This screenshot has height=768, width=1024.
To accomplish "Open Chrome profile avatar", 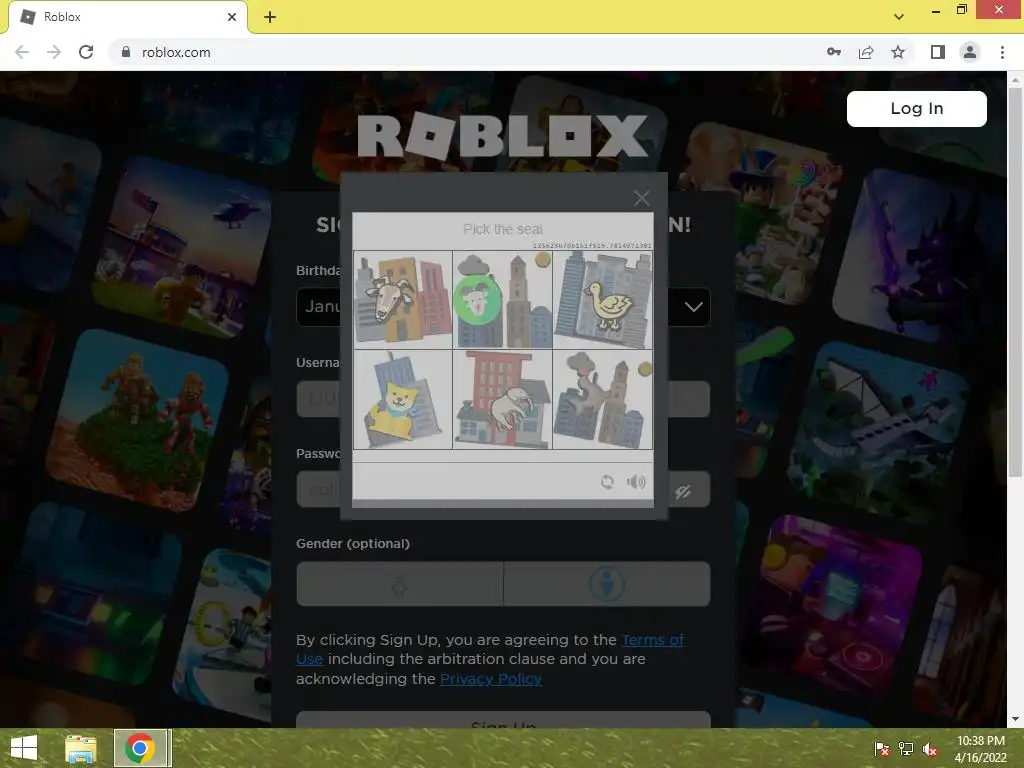I will click(x=970, y=52).
